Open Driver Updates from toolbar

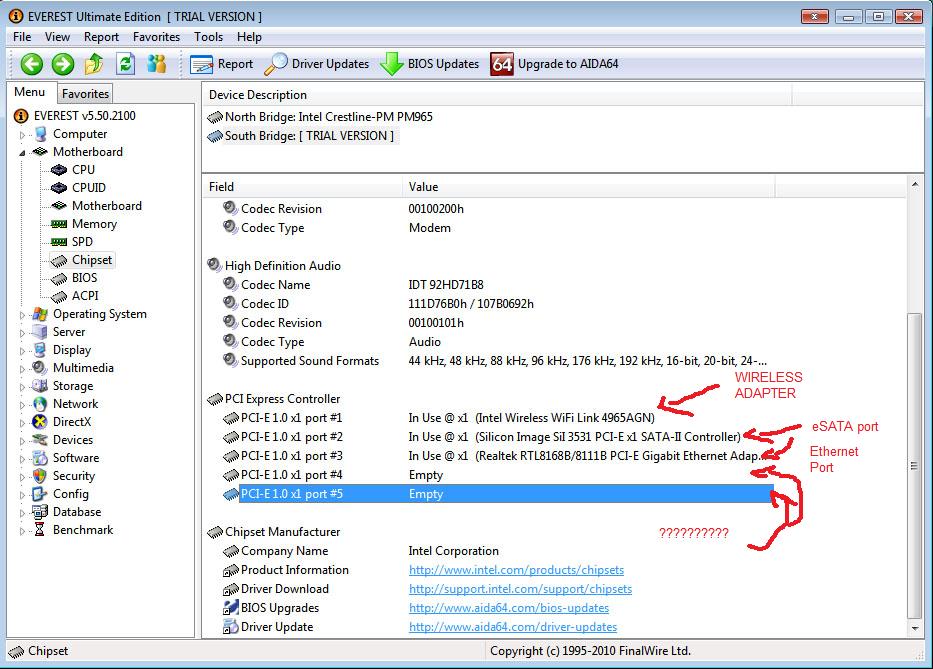point(317,64)
